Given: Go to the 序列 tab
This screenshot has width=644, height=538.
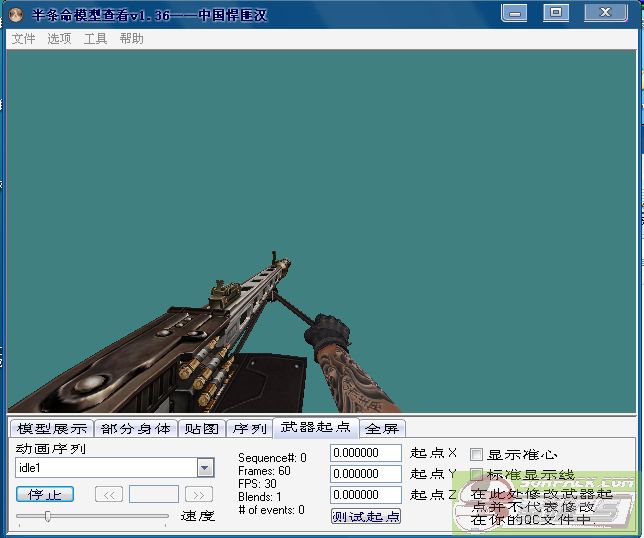Looking at the screenshot, I should pos(249,428).
